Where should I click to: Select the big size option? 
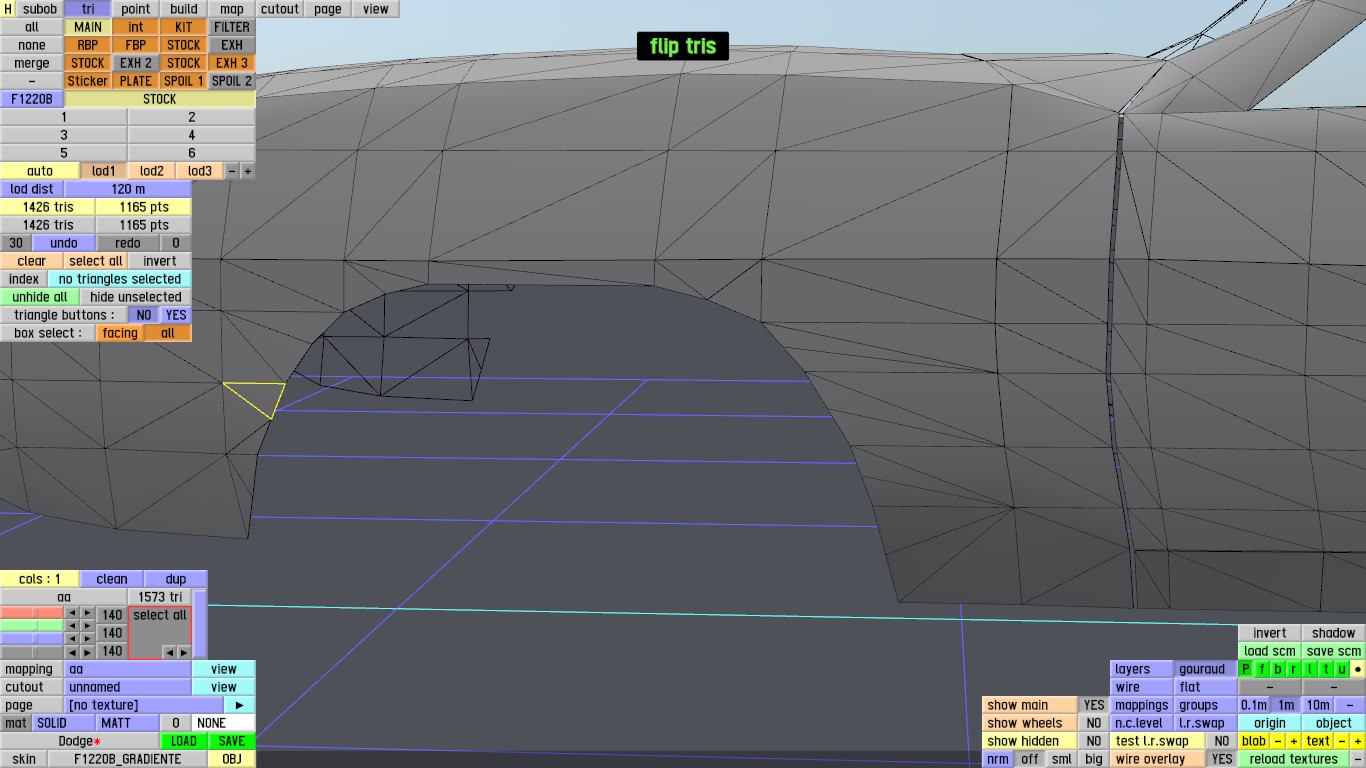pos(1094,759)
